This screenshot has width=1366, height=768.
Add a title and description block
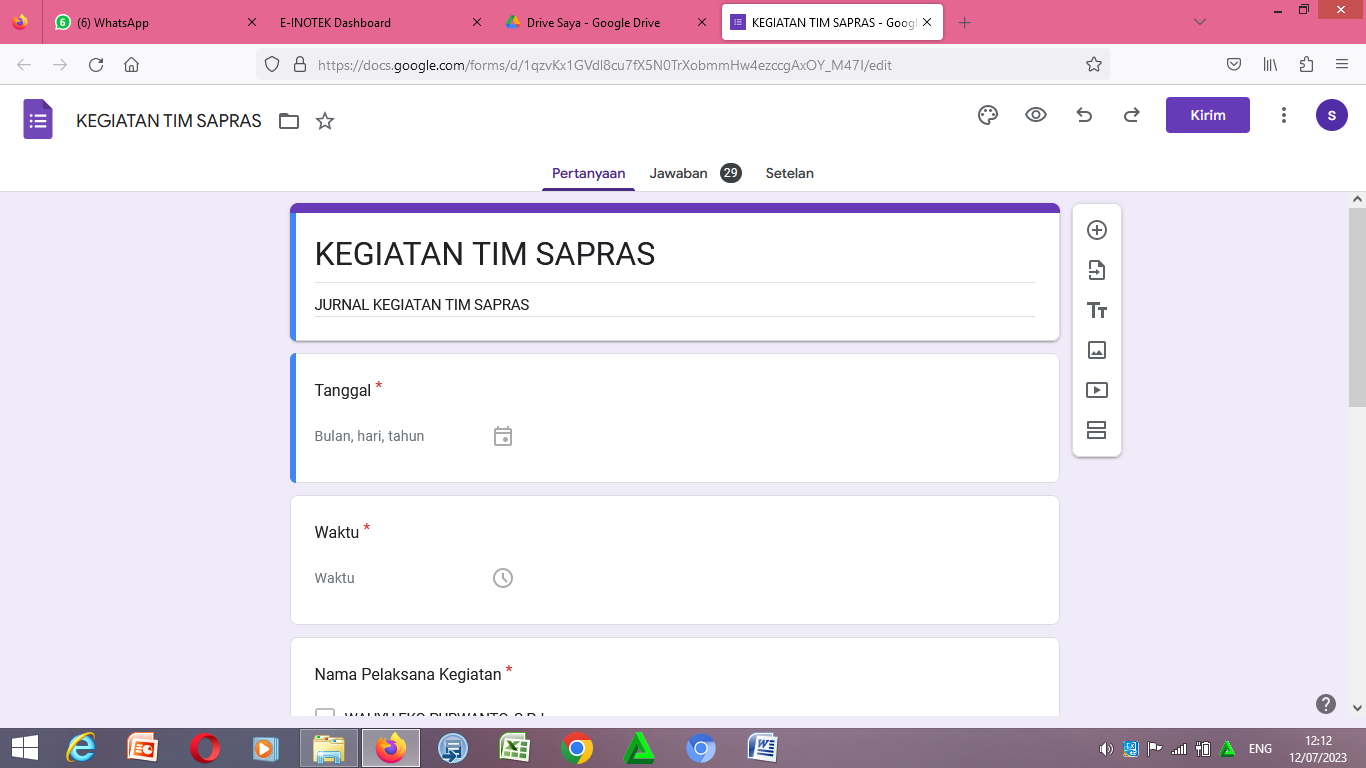1097,310
